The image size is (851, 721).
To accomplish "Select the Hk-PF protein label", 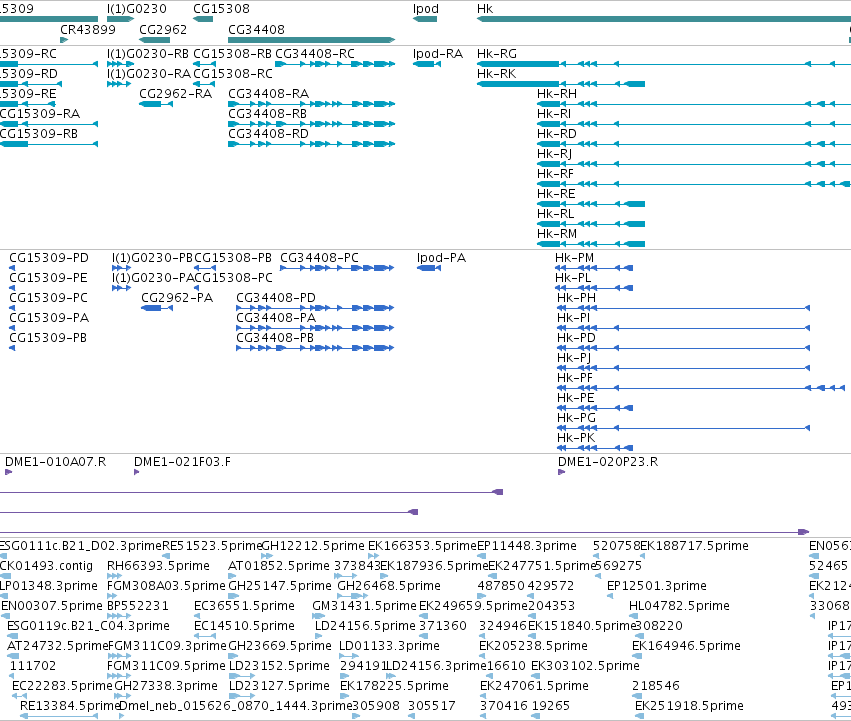I will [575, 378].
